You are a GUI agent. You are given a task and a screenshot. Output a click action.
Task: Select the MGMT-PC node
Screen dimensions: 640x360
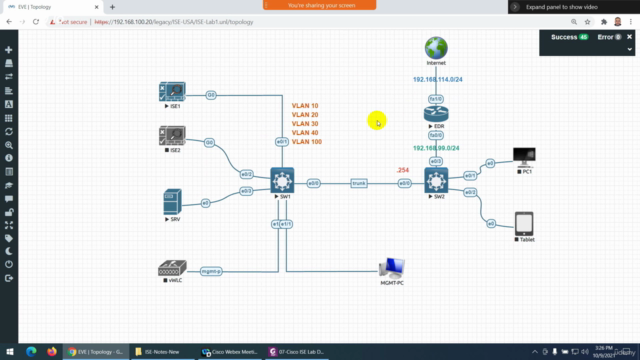point(392,268)
